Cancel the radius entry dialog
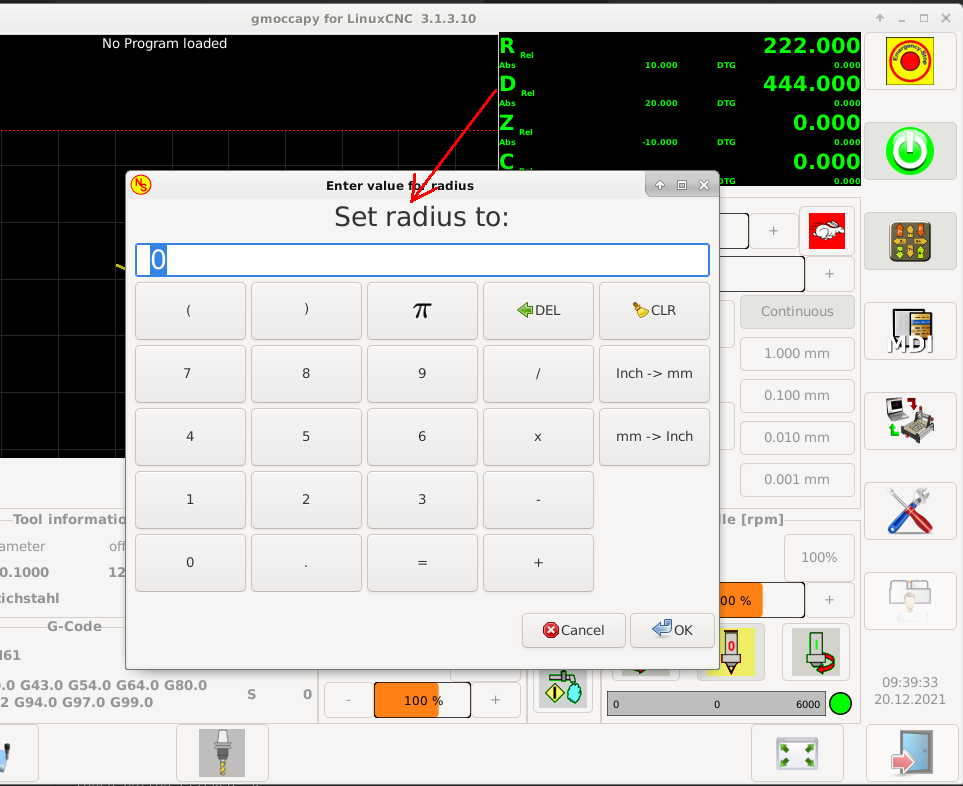963x786 pixels. click(x=573, y=630)
